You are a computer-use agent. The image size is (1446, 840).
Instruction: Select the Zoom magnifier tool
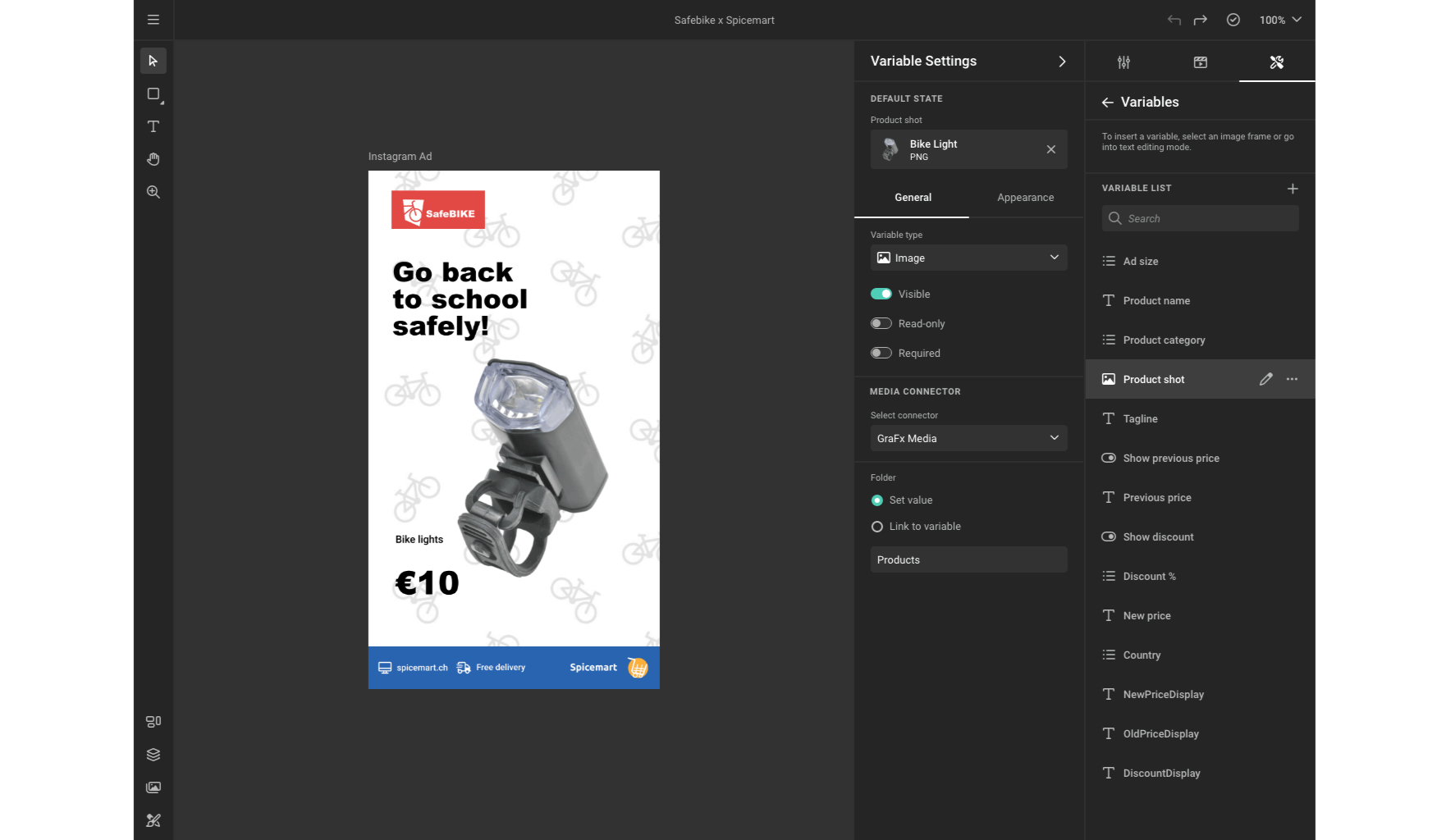(x=153, y=192)
